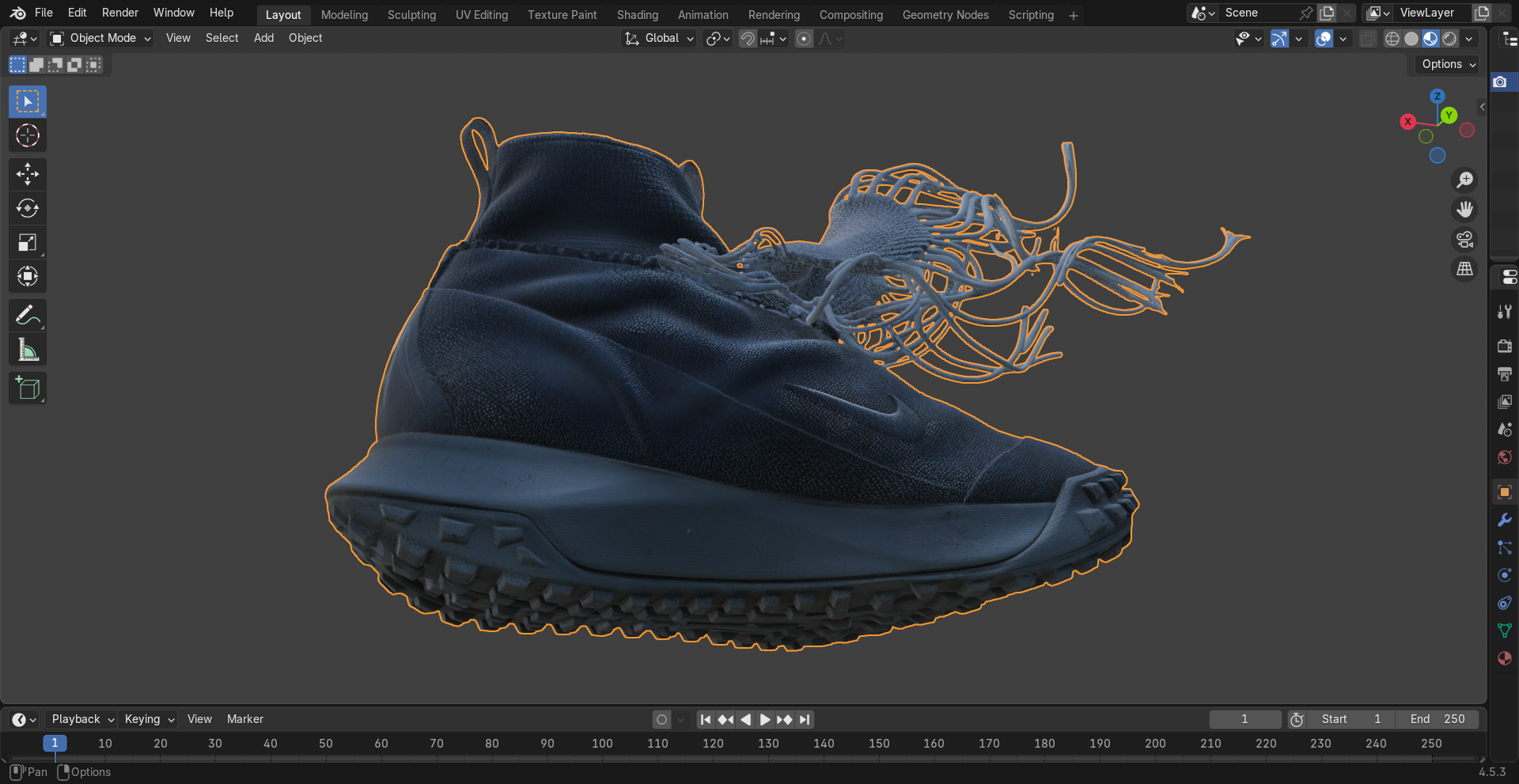Open the Keying dropdown
This screenshot has width=1519, height=784.
pyautogui.click(x=149, y=719)
